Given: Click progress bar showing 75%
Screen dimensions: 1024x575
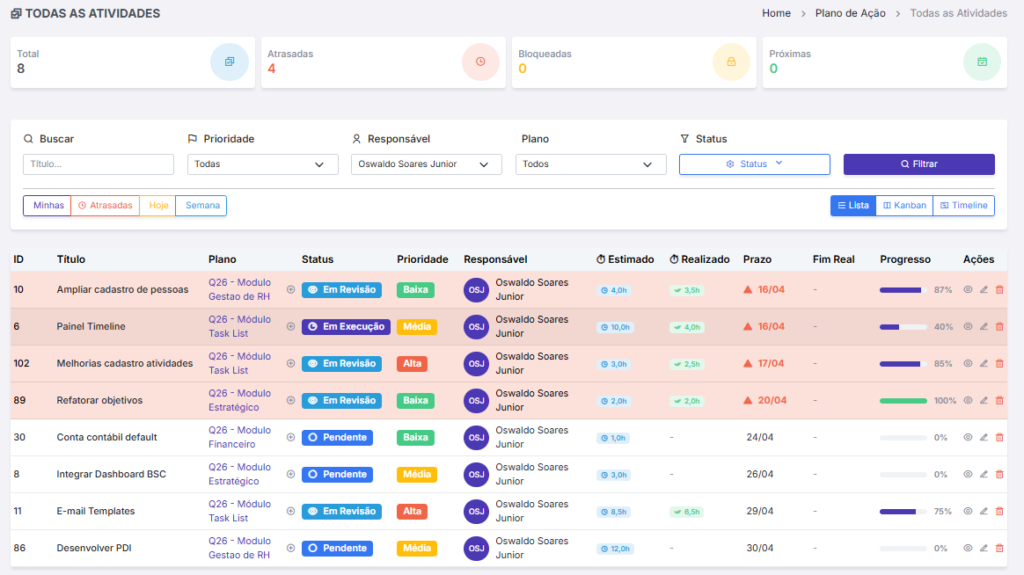Looking at the screenshot, I should (903, 512).
